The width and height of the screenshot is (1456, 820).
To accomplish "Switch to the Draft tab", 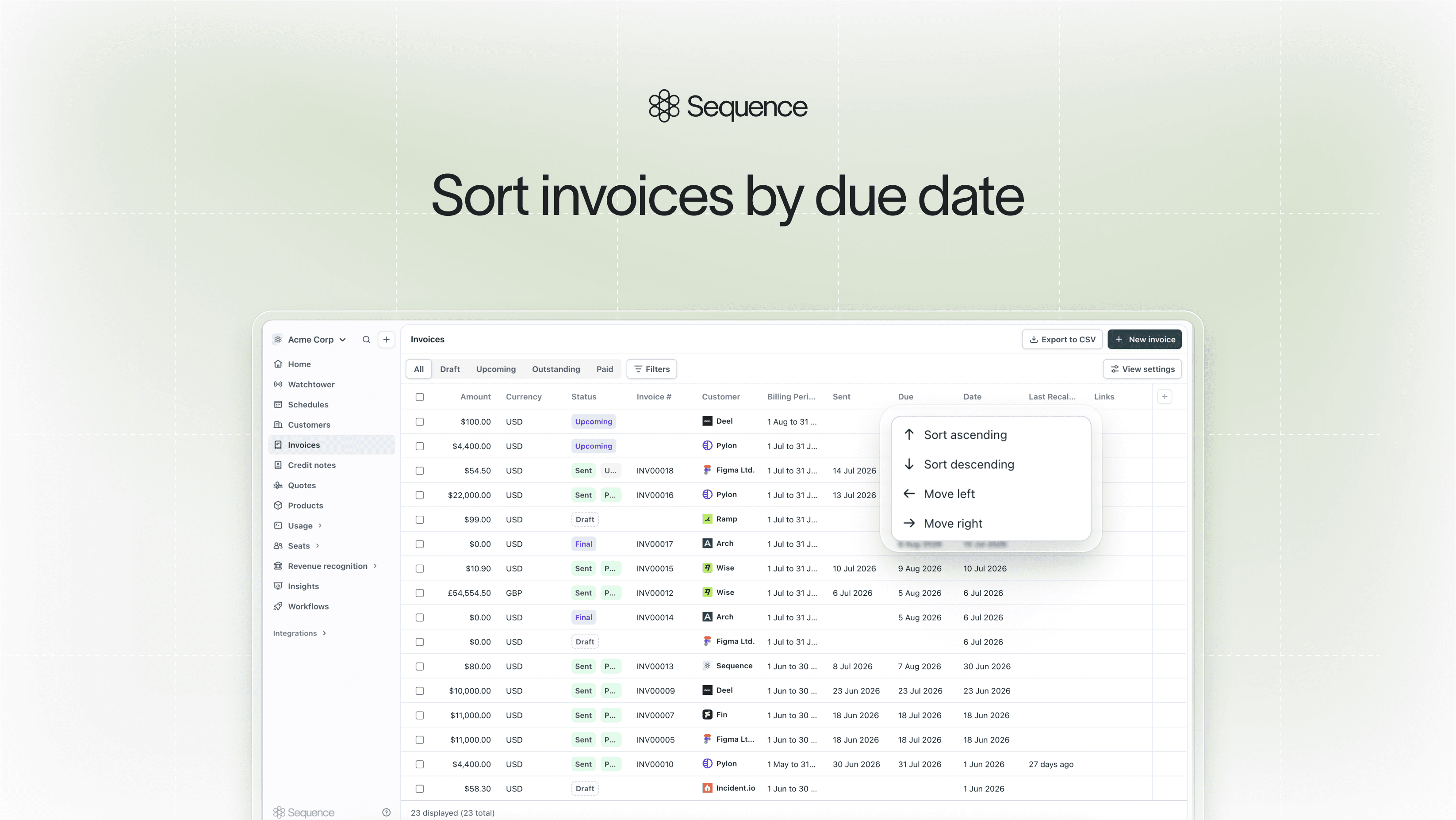I will [450, 369].
